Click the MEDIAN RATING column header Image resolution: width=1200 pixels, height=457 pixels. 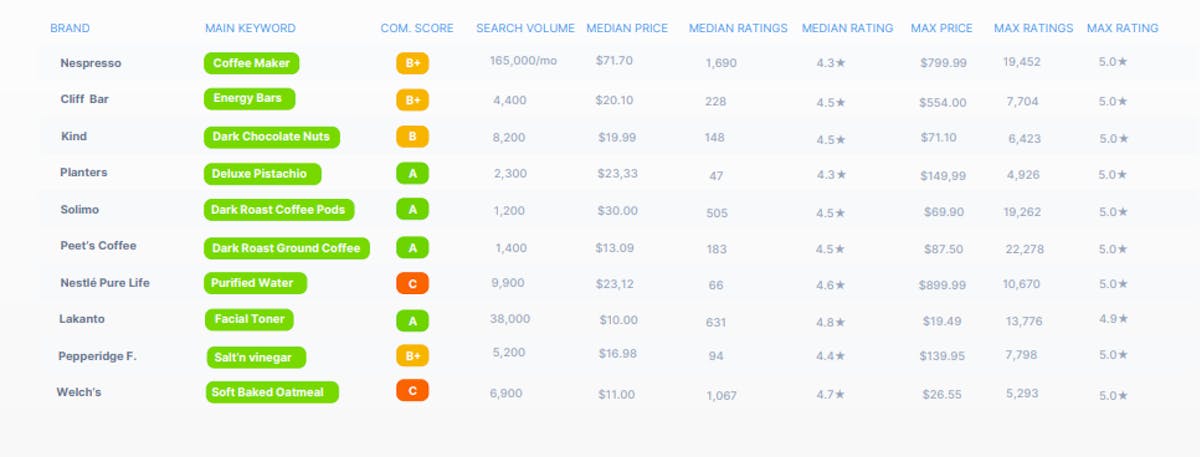[848, 28]
